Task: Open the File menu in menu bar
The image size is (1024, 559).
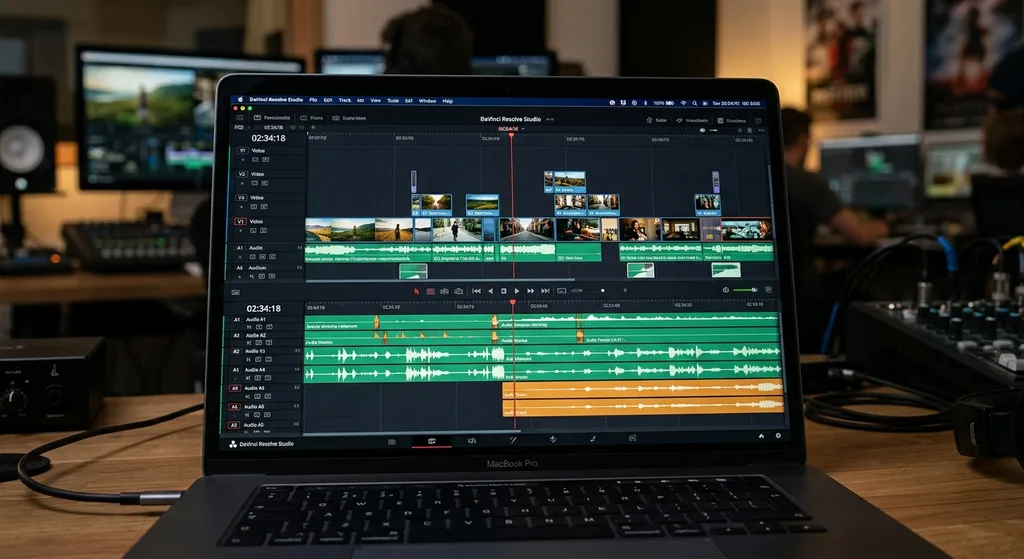Action: click(313, 100)
